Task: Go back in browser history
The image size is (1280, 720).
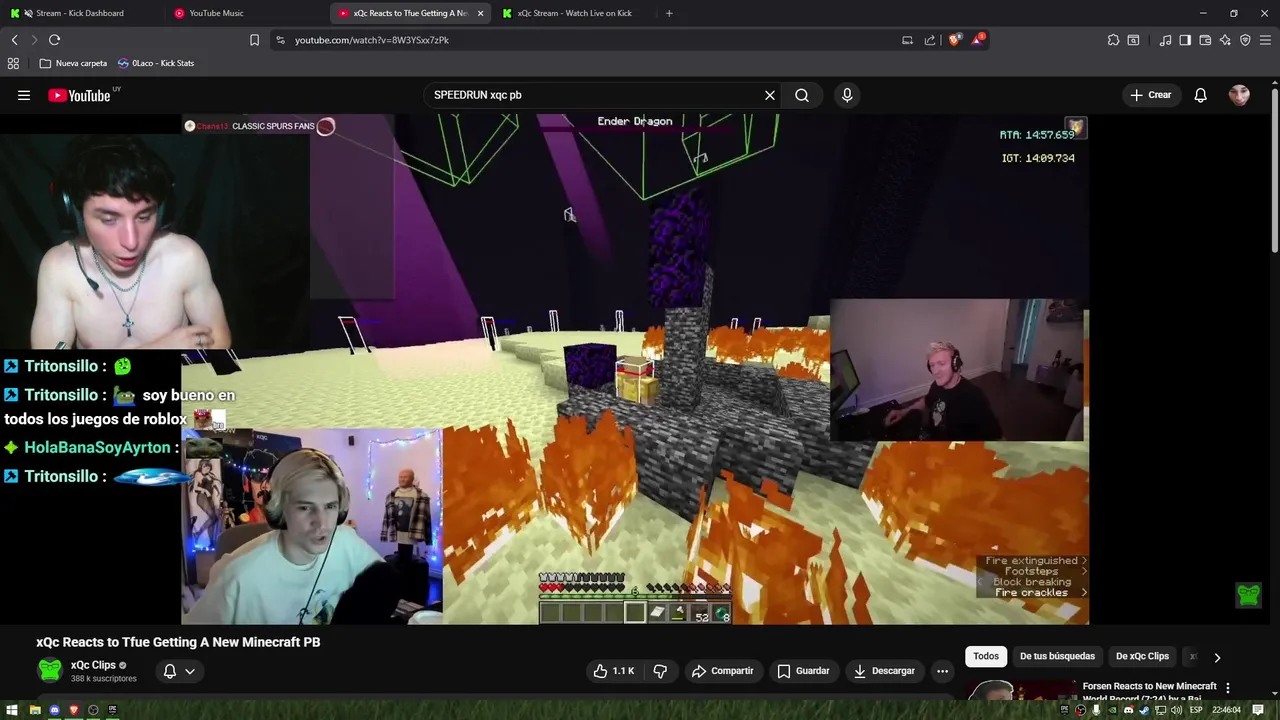Action: click(14, 40)
